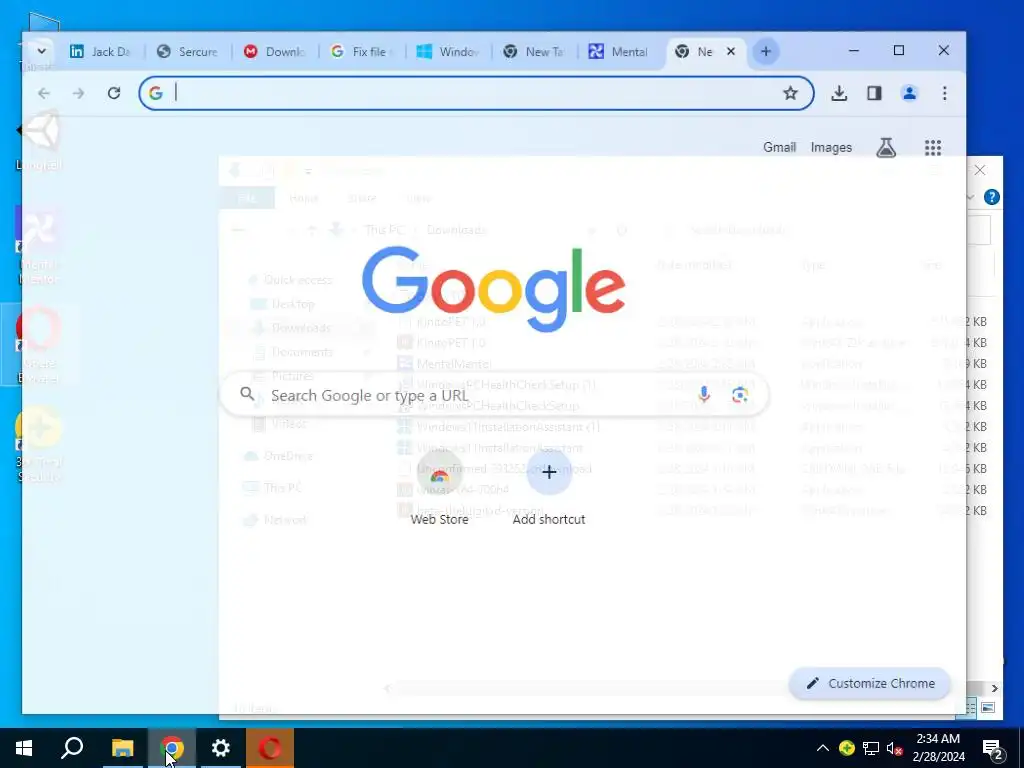Image resolution: width=1024 pixels, height=768 pixels.
Task: Open the notification center icon
Action: tap(993, 748)
